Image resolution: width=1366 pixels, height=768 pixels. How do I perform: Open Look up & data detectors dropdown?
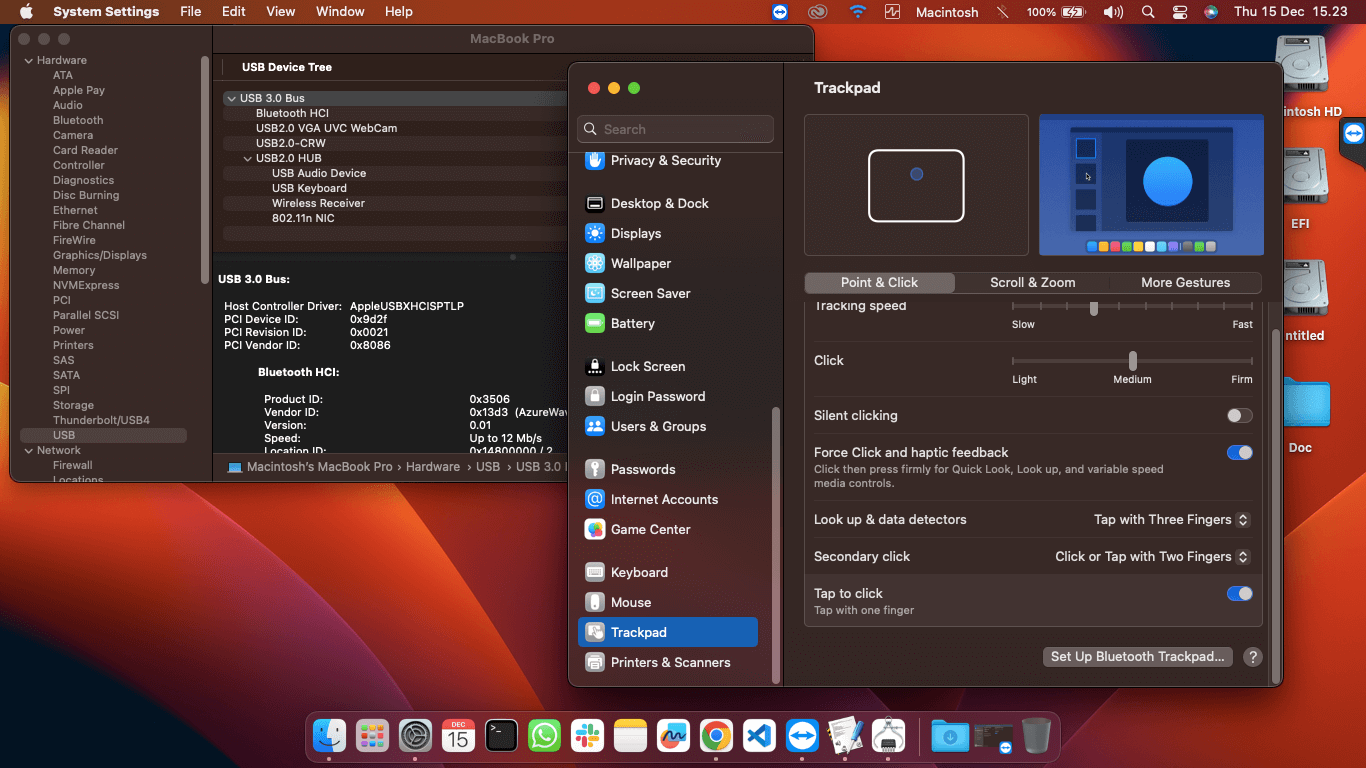[1171, 519]
